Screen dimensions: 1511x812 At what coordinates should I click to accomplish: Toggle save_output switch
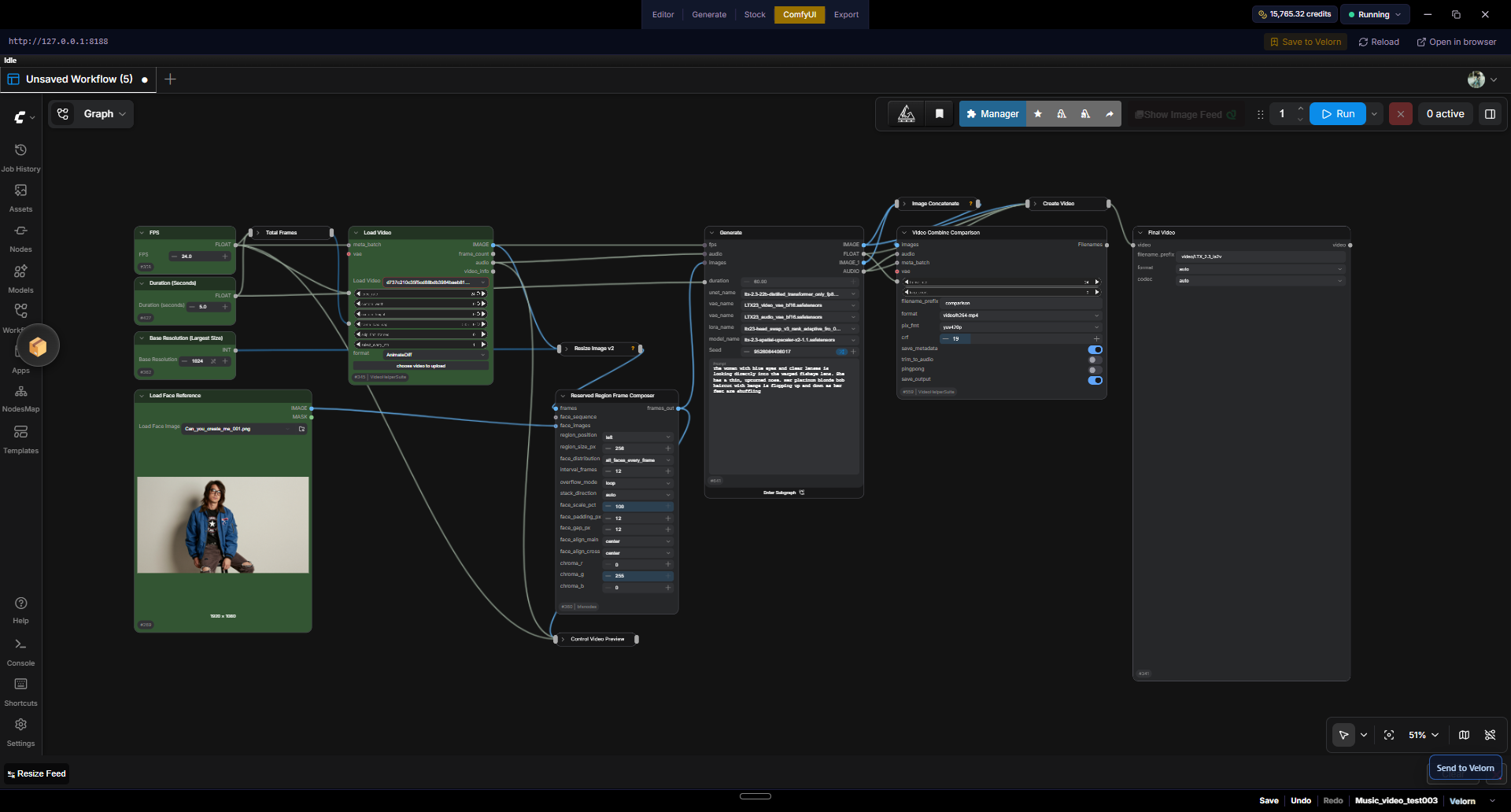(1095, 380)
